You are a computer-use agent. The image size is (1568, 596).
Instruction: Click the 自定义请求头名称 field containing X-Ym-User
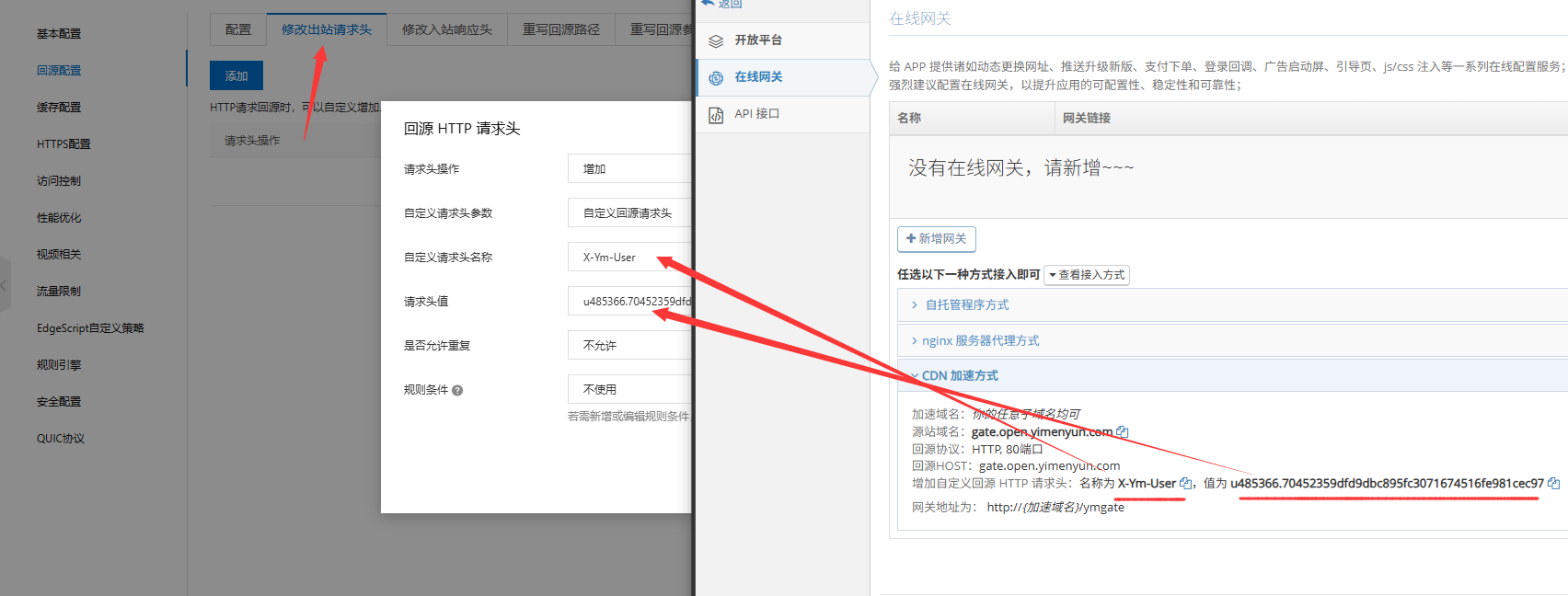629,258
